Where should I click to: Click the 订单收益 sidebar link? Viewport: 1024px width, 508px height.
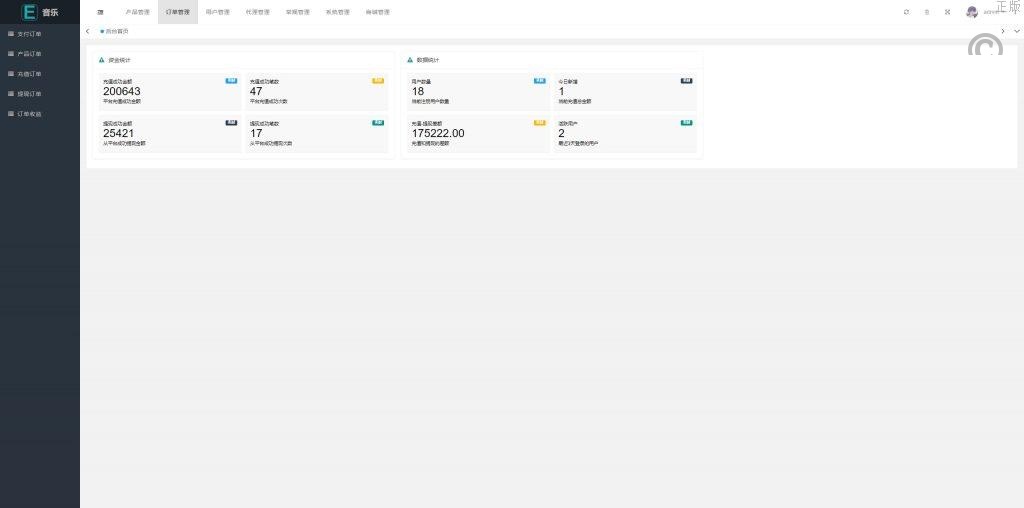click(x=29, y=114)
